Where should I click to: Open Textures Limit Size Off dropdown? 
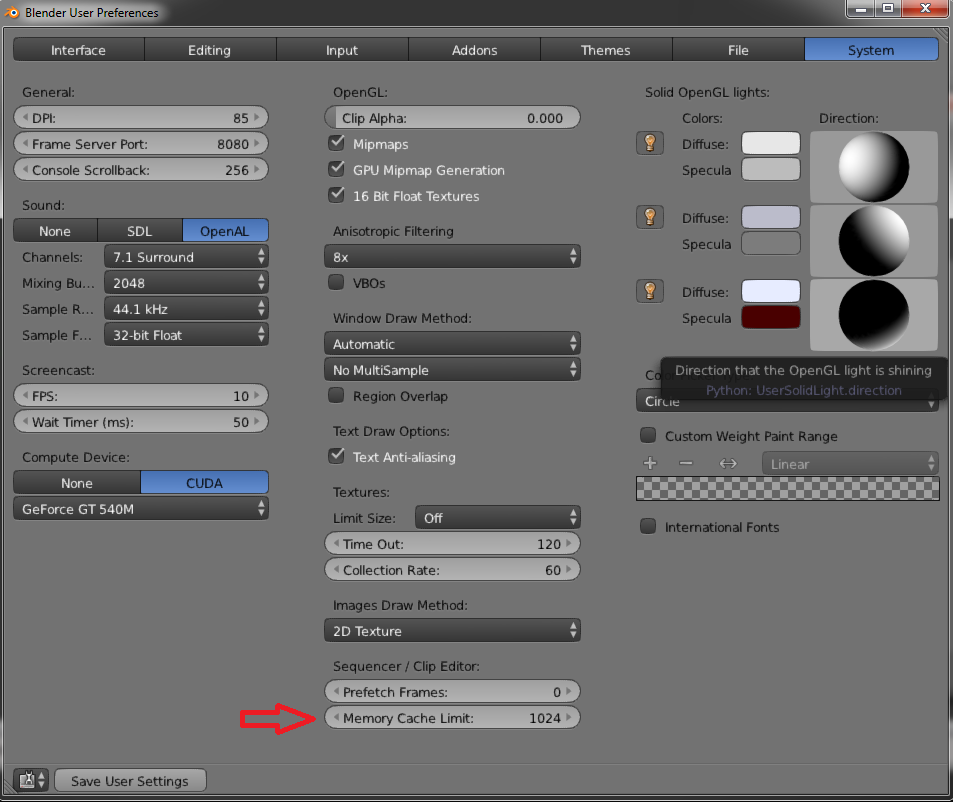[x=498, y=518]
